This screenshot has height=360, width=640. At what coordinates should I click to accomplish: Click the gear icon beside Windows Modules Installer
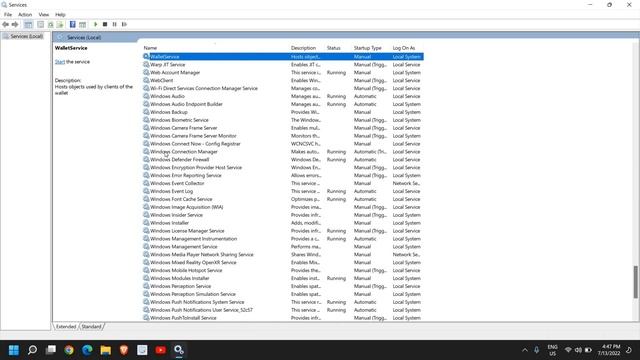click(x=146, y=278)
